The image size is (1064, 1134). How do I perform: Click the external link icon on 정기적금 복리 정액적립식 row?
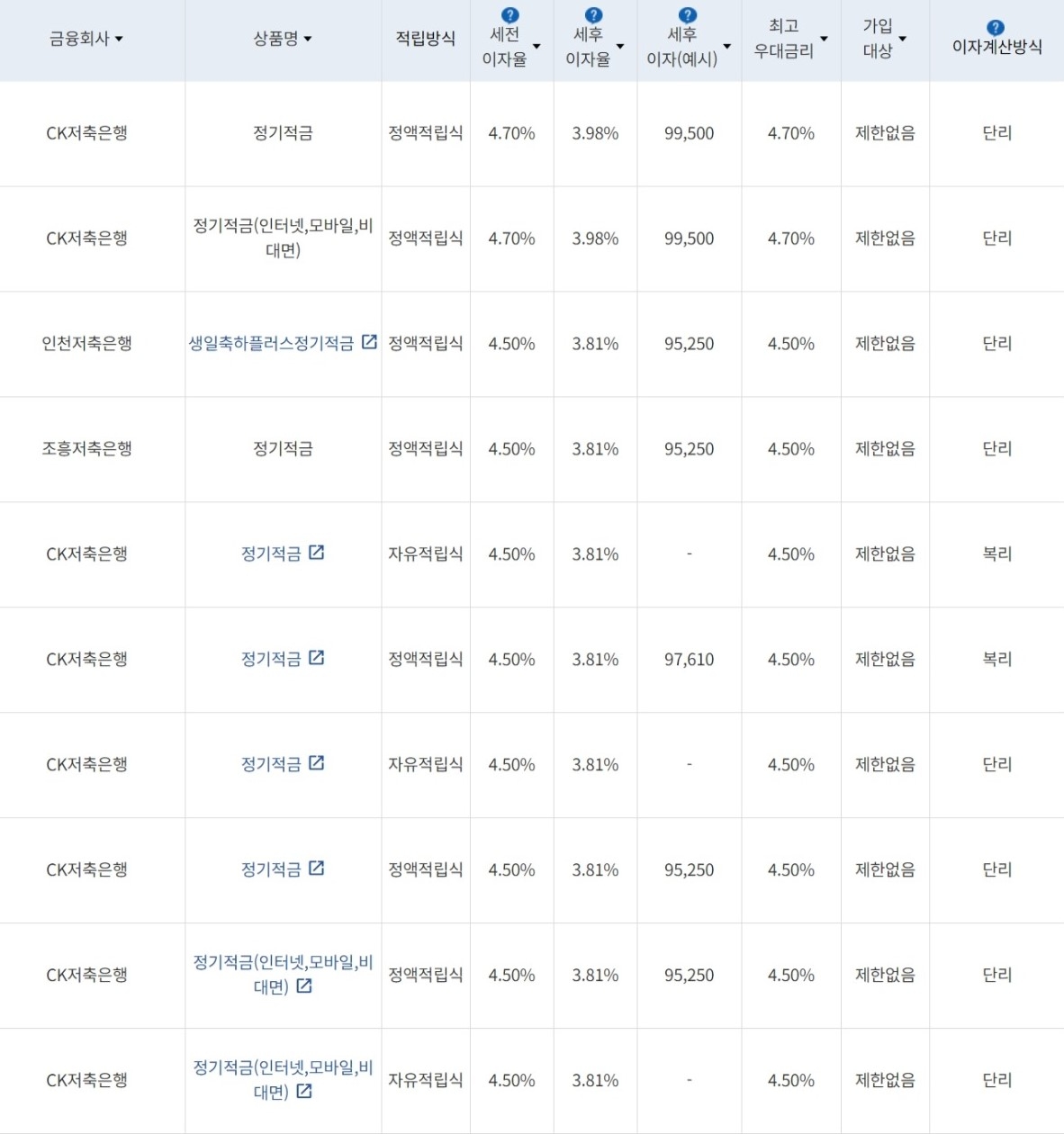coord(315,658)
